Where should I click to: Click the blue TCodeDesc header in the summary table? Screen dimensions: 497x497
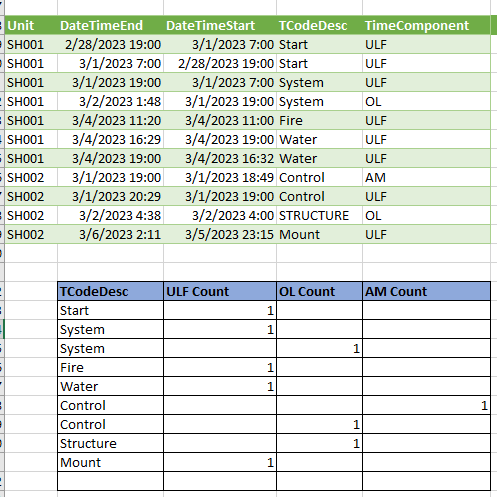(110, 291)
